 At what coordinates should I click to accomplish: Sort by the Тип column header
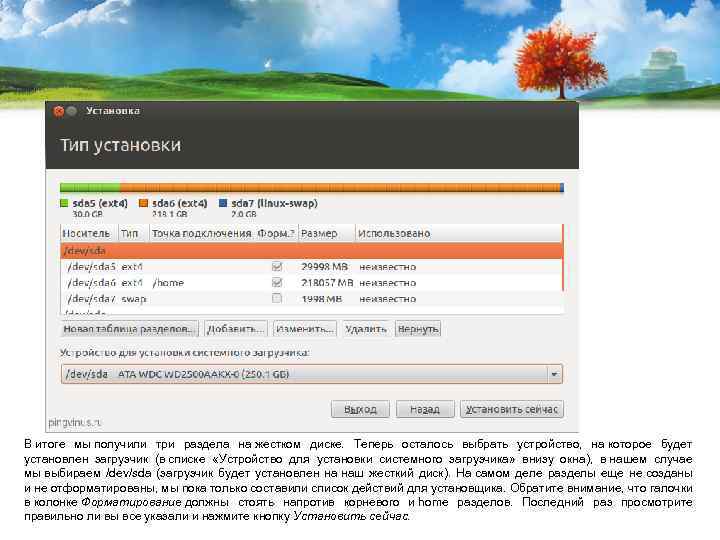pos(134,233)
